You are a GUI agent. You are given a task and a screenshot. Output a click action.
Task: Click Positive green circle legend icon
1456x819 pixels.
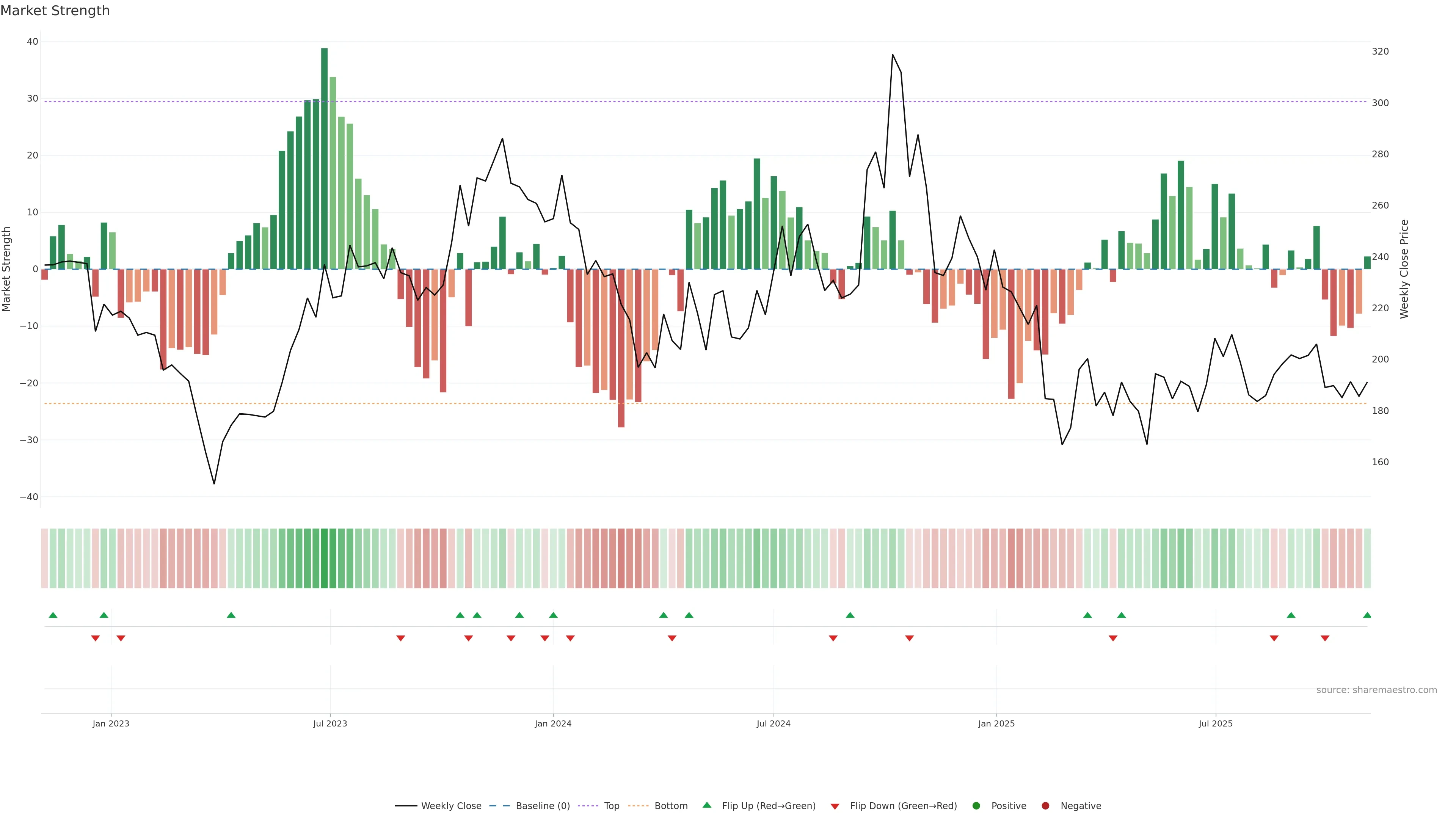[976, 806]
